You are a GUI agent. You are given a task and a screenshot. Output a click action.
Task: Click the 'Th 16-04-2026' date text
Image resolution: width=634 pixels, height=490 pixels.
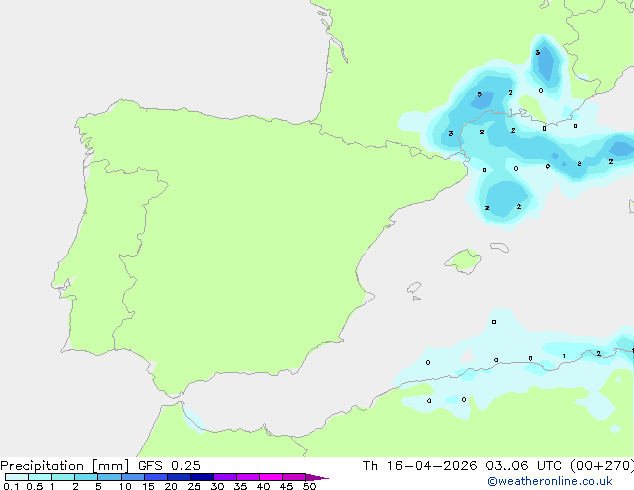[420, 466]
